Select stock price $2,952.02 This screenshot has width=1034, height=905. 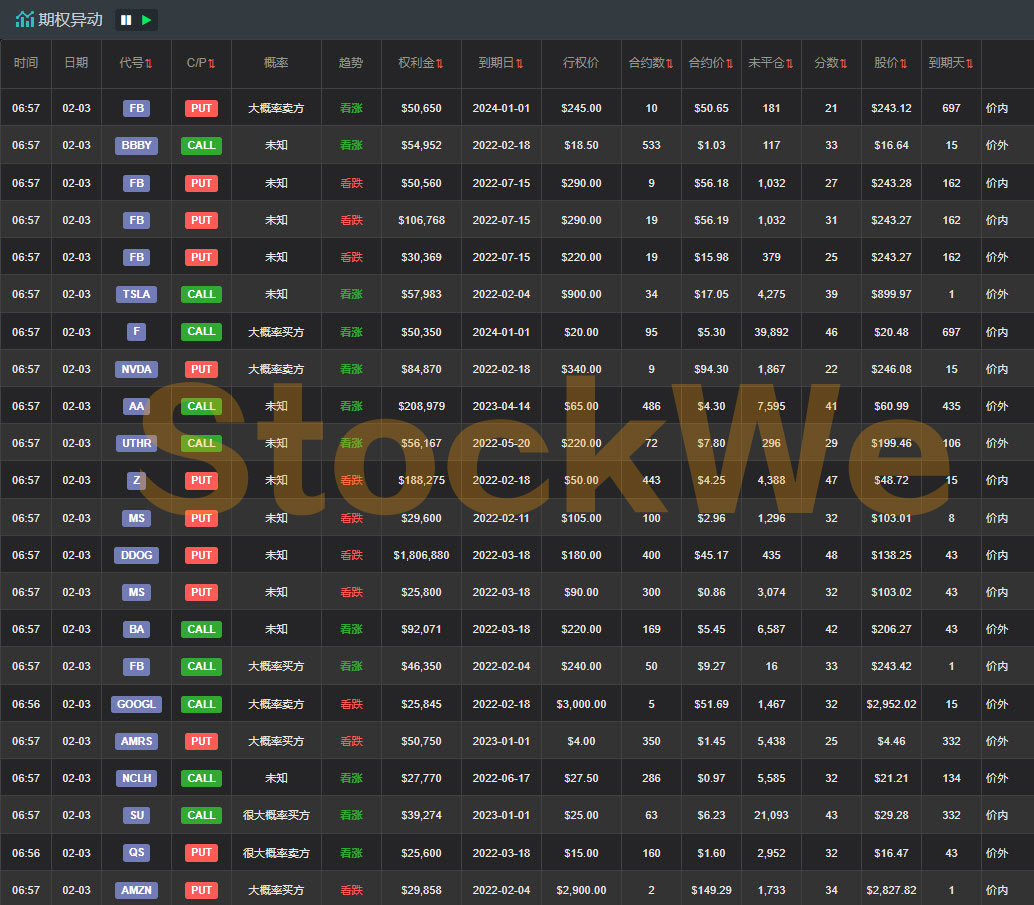point(891,704)
